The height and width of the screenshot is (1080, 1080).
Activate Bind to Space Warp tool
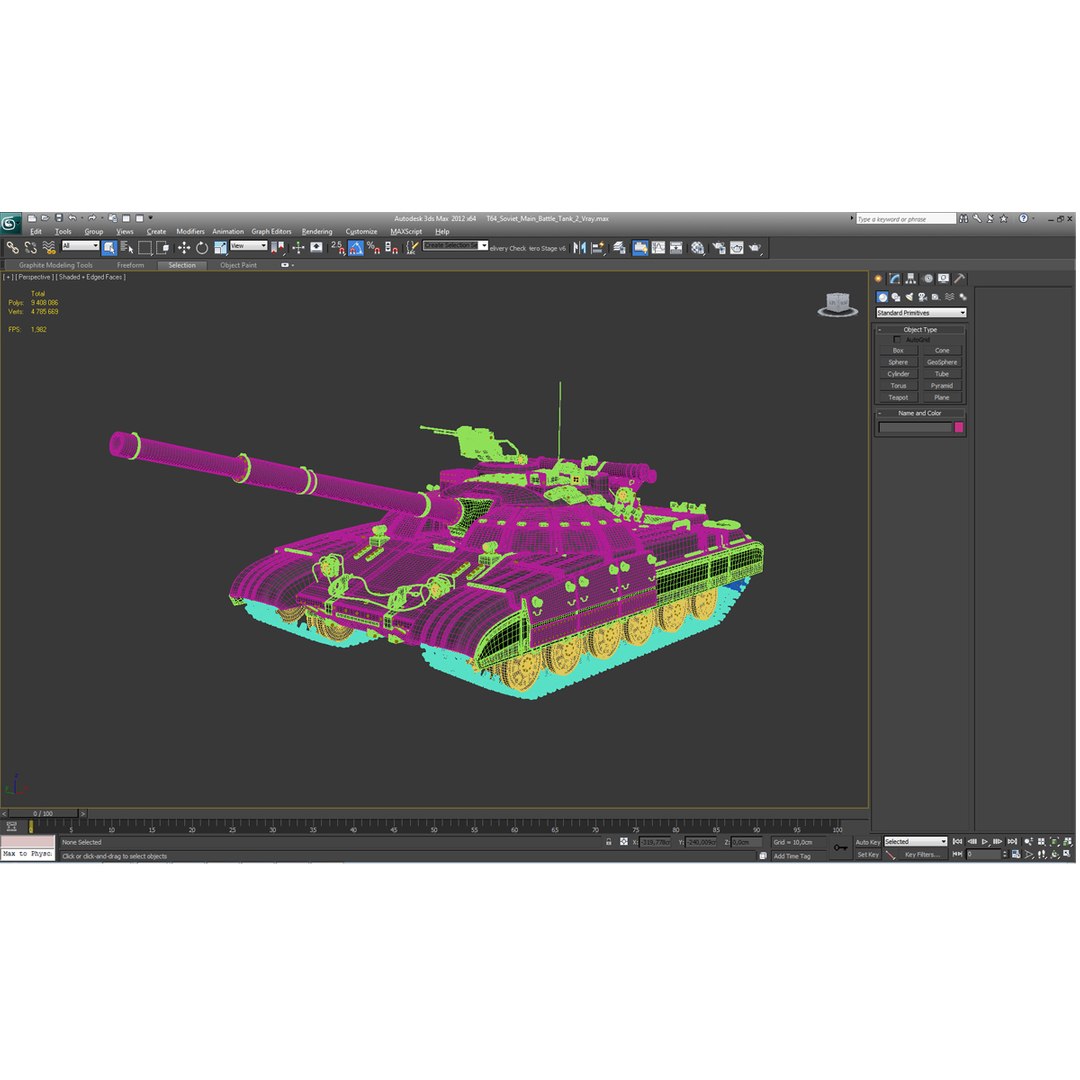[49, 247]
